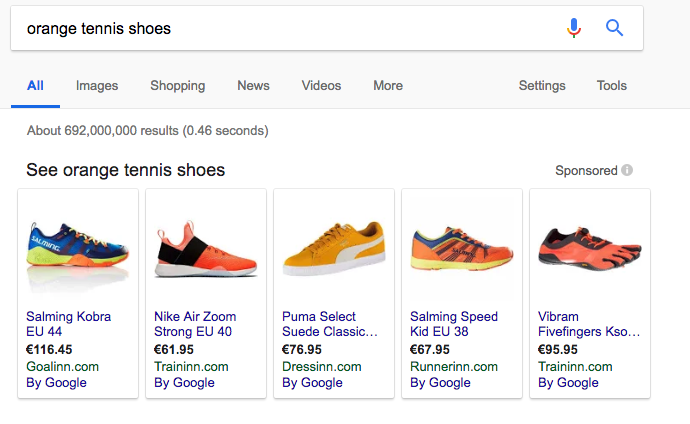Click the All results tab
Image resolution: width=690 pixels, height=424 pixels.
point(35,86)
